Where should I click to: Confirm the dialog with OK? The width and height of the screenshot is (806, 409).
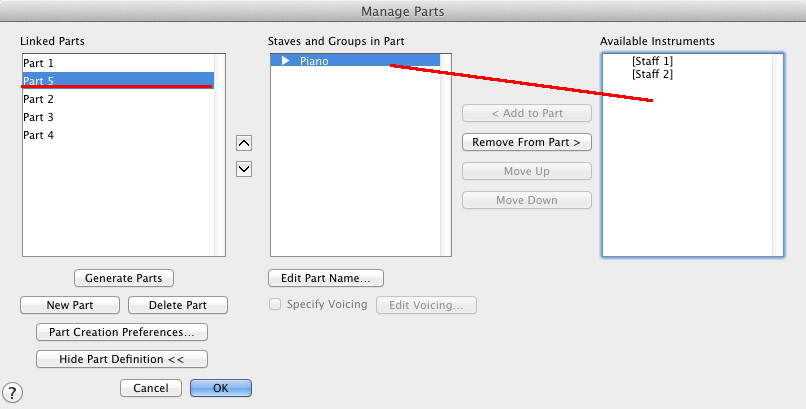[x=221, y=388]
